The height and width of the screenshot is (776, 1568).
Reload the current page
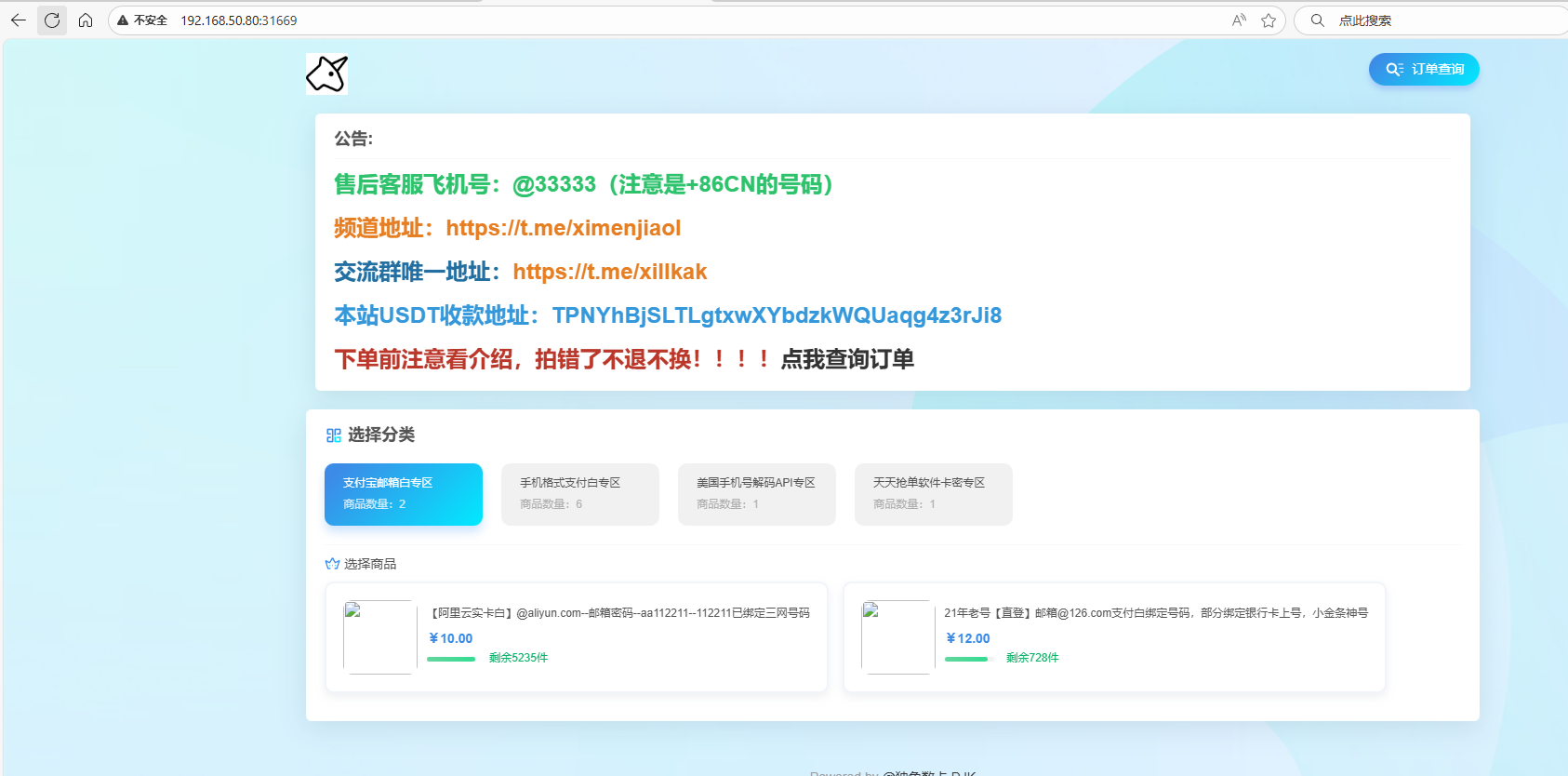[52, 20]
